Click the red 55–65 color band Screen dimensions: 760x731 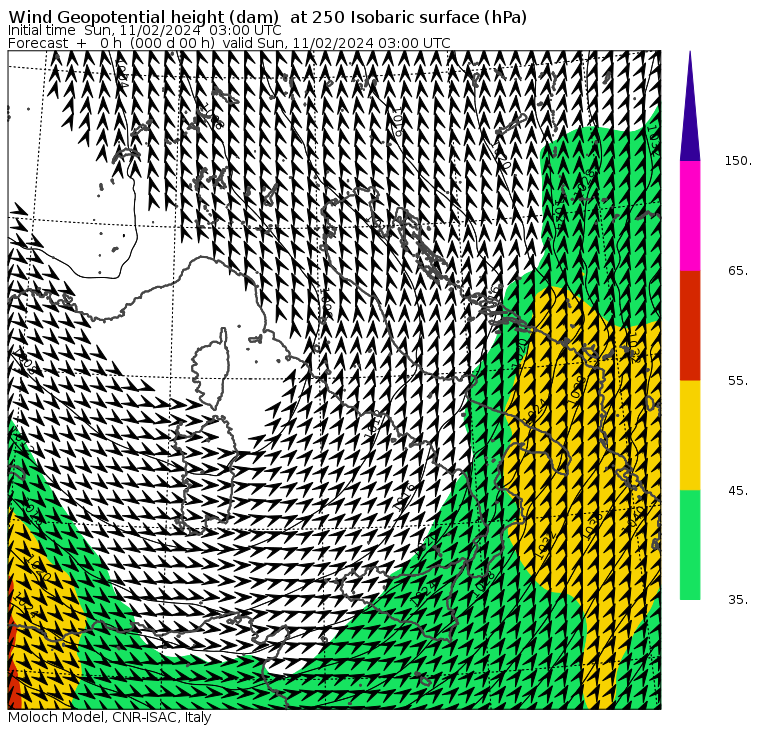(x=690, y=325)
